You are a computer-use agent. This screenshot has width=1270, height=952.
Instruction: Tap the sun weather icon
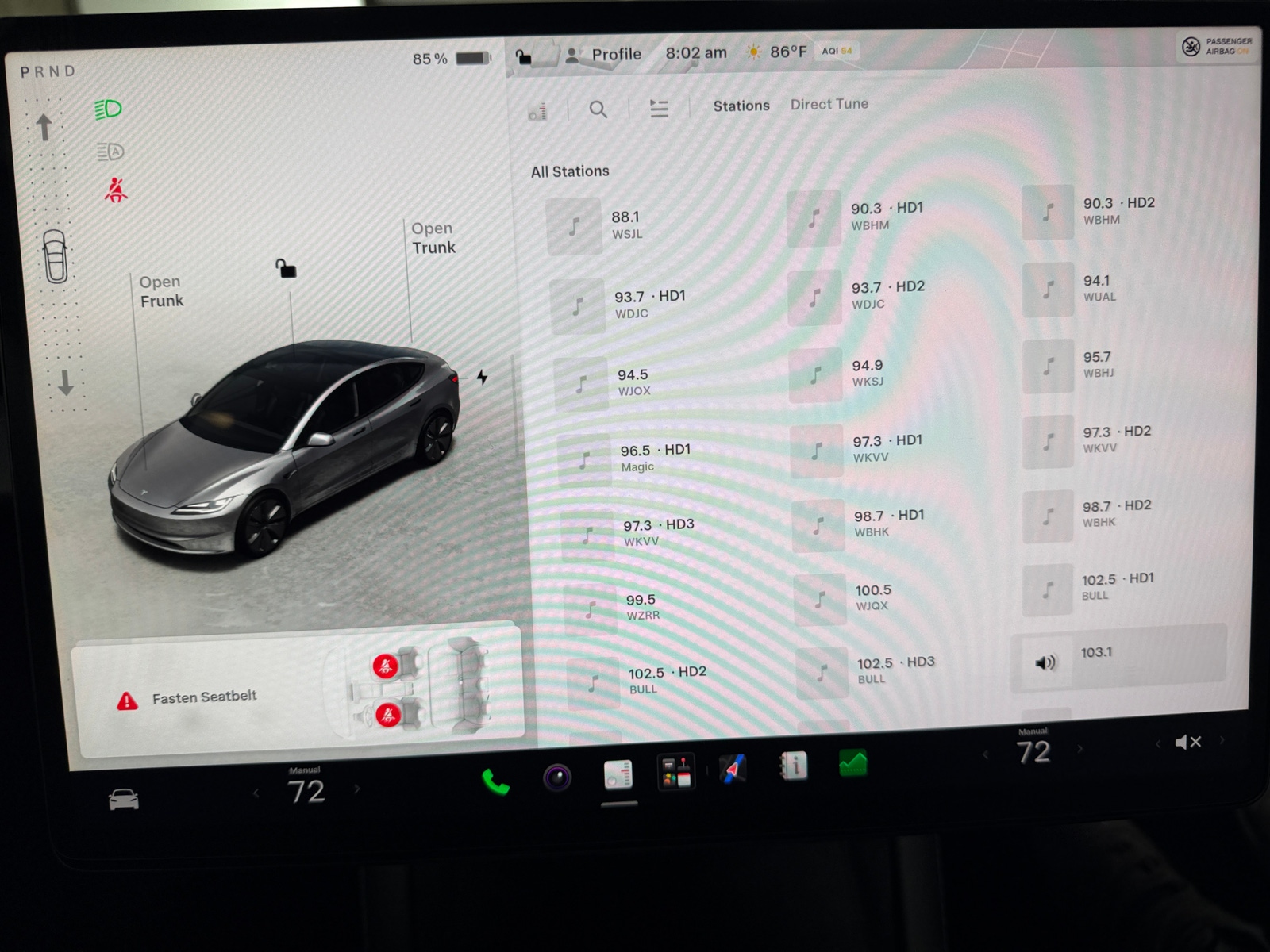coord(754,52)
